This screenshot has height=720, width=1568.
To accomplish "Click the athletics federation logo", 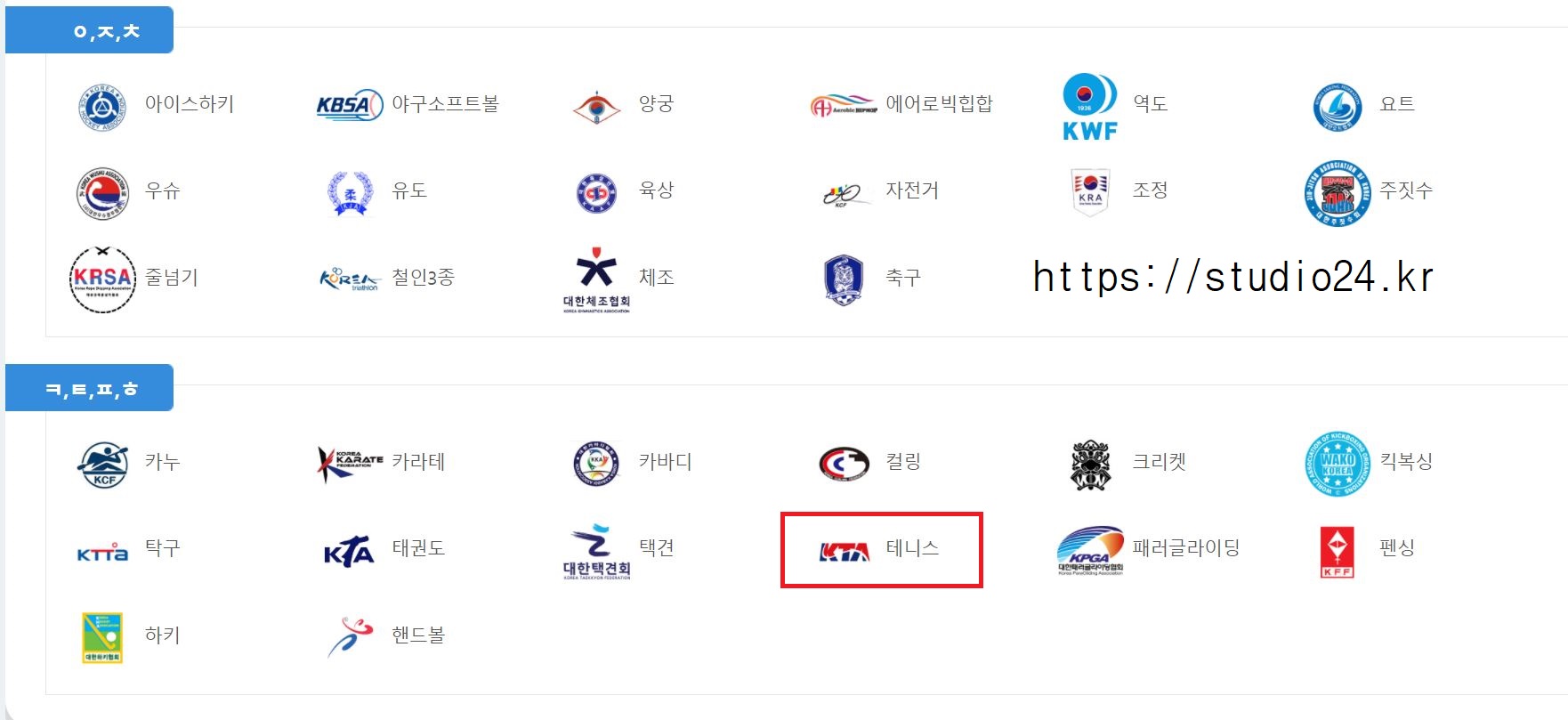I will [596, 193].
